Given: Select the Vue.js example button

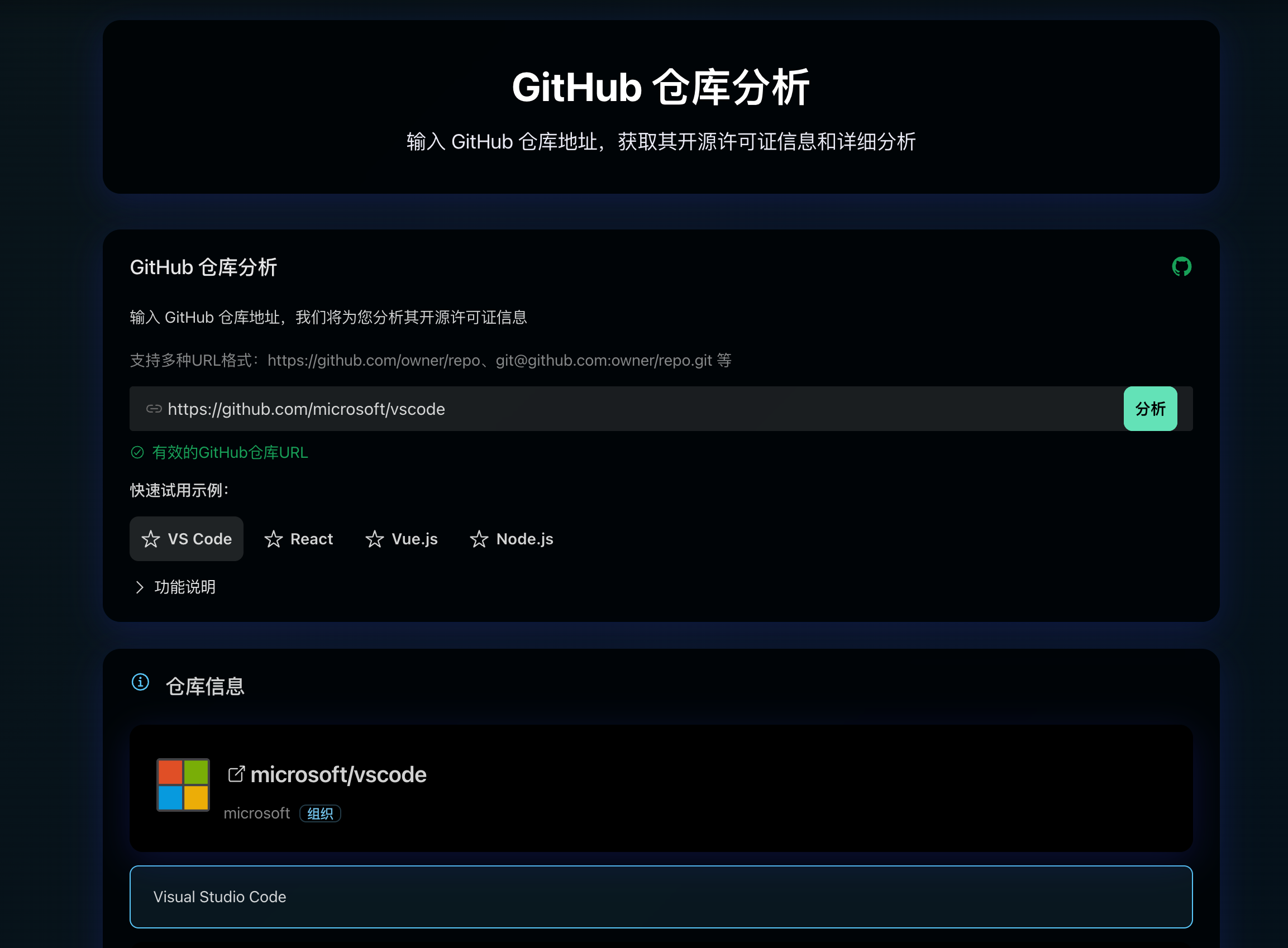Looking at the screenshot, I should pos(401,539).
